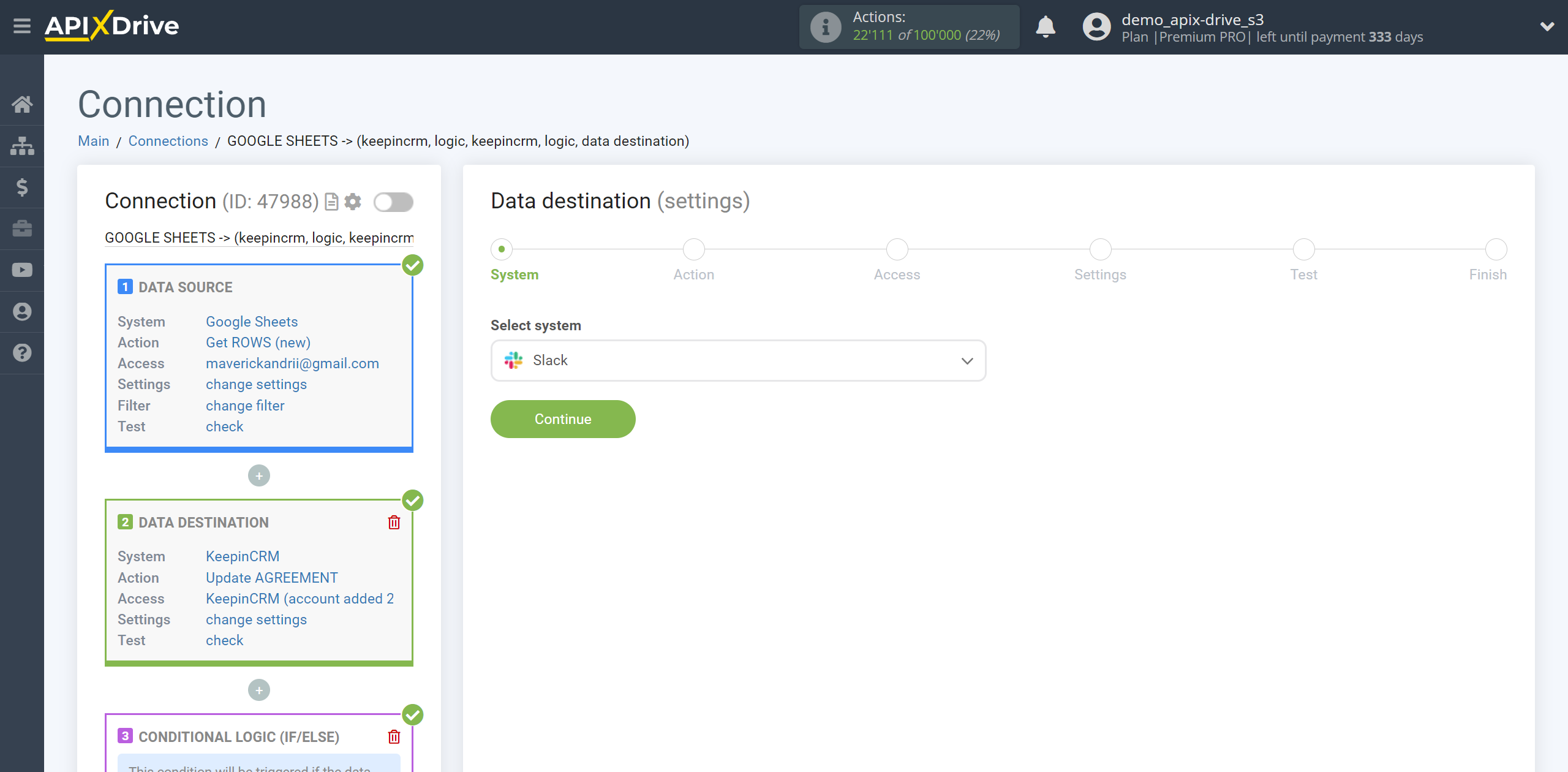Open the Select system Slack dropdown
Screen dimensions: 1568x772
(738, 361)
